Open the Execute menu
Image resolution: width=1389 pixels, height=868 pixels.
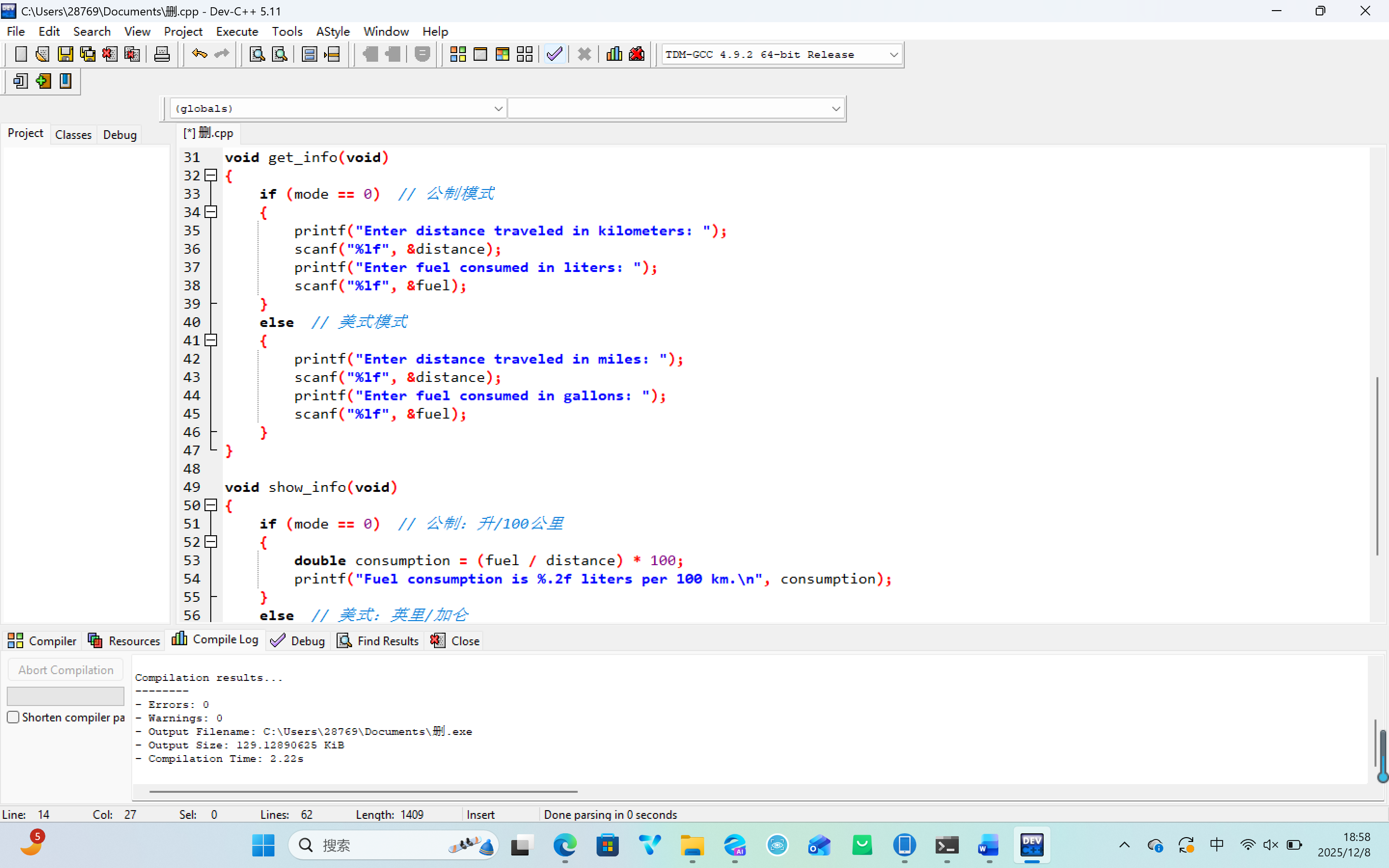click(x=236, y=31)
